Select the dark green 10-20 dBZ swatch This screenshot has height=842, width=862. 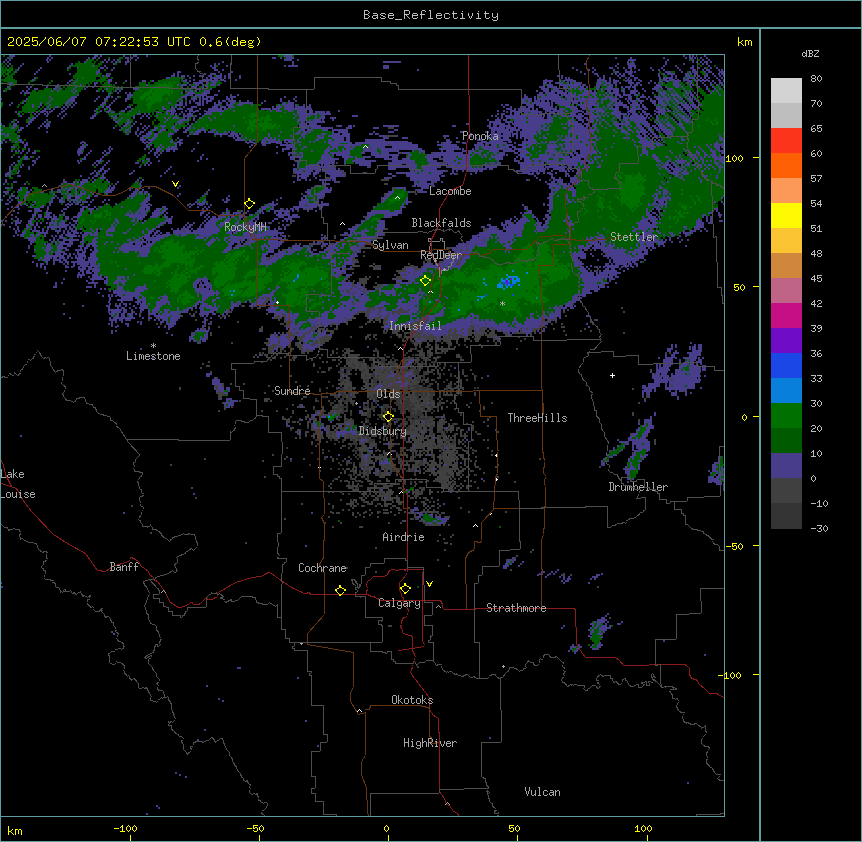pos(786,441)
